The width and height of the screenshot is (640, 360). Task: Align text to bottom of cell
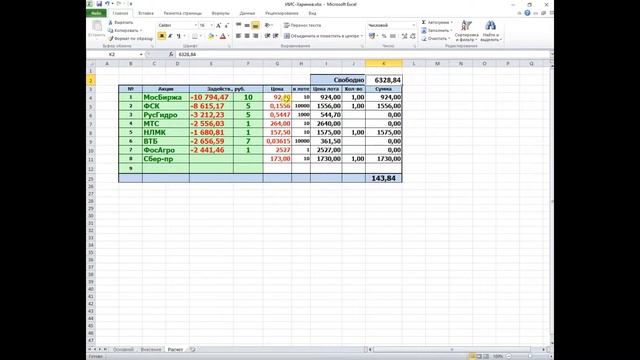click(256, 25)
